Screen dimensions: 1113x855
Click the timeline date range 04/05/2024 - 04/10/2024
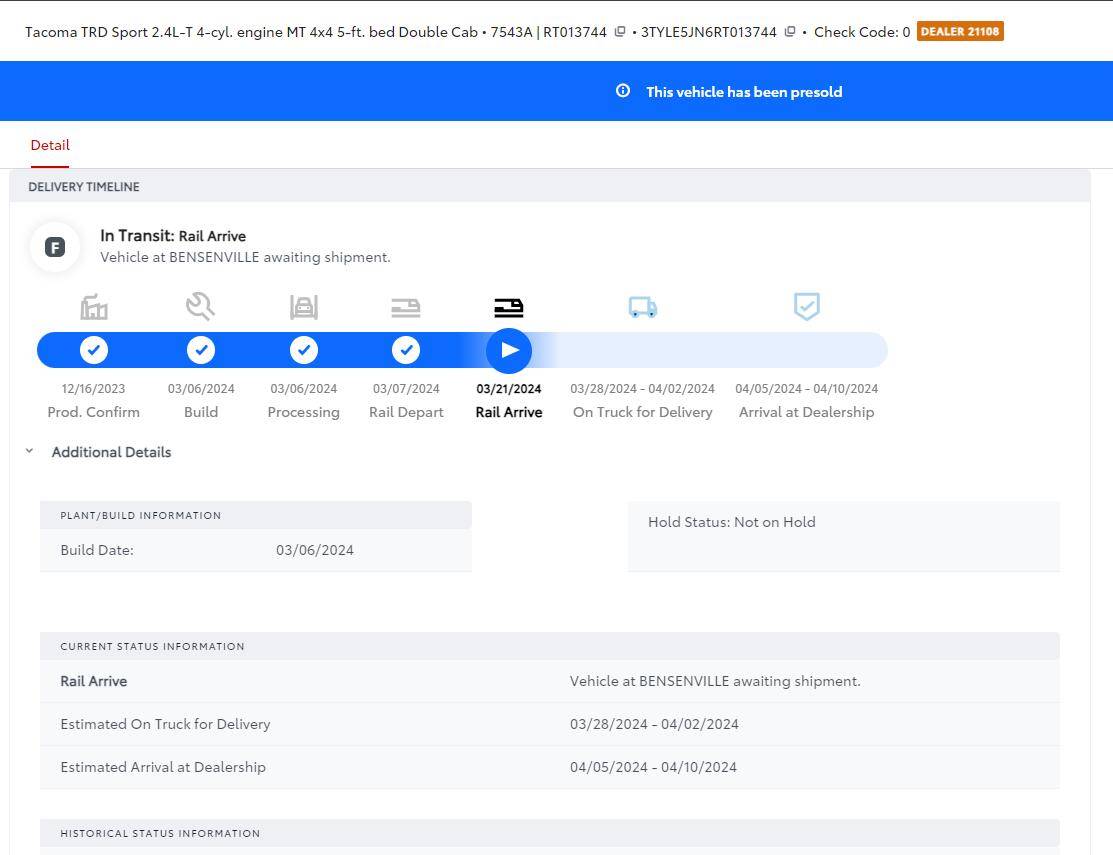coord(806,389)
